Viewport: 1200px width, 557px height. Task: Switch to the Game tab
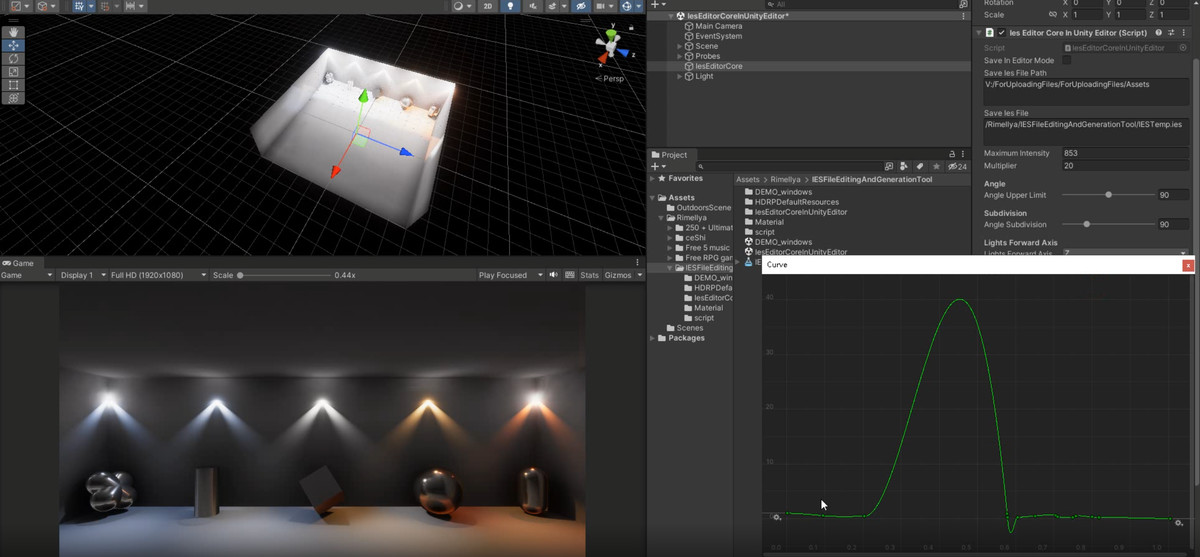point(18,263)
